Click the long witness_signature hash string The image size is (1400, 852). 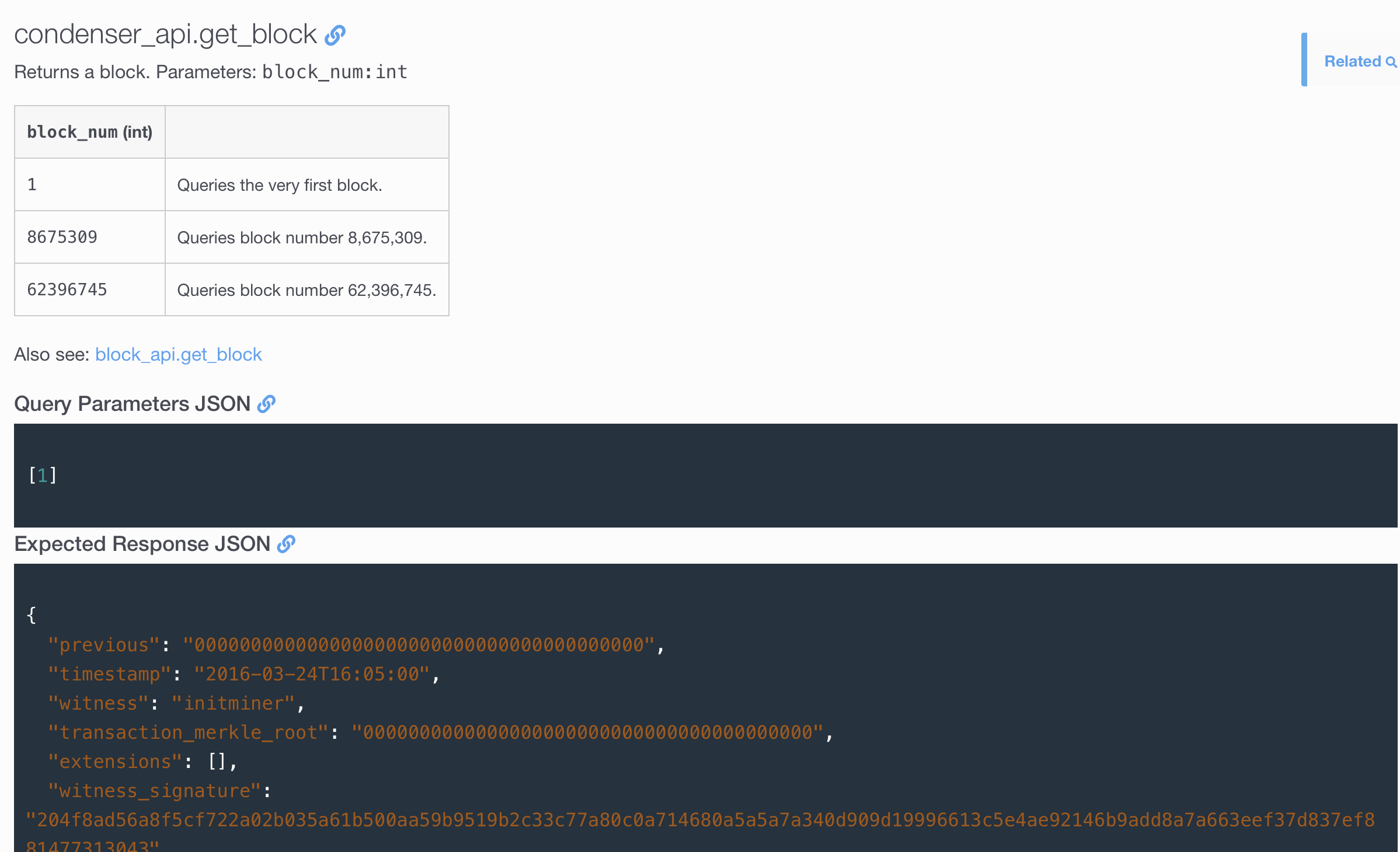coord(699,820)
